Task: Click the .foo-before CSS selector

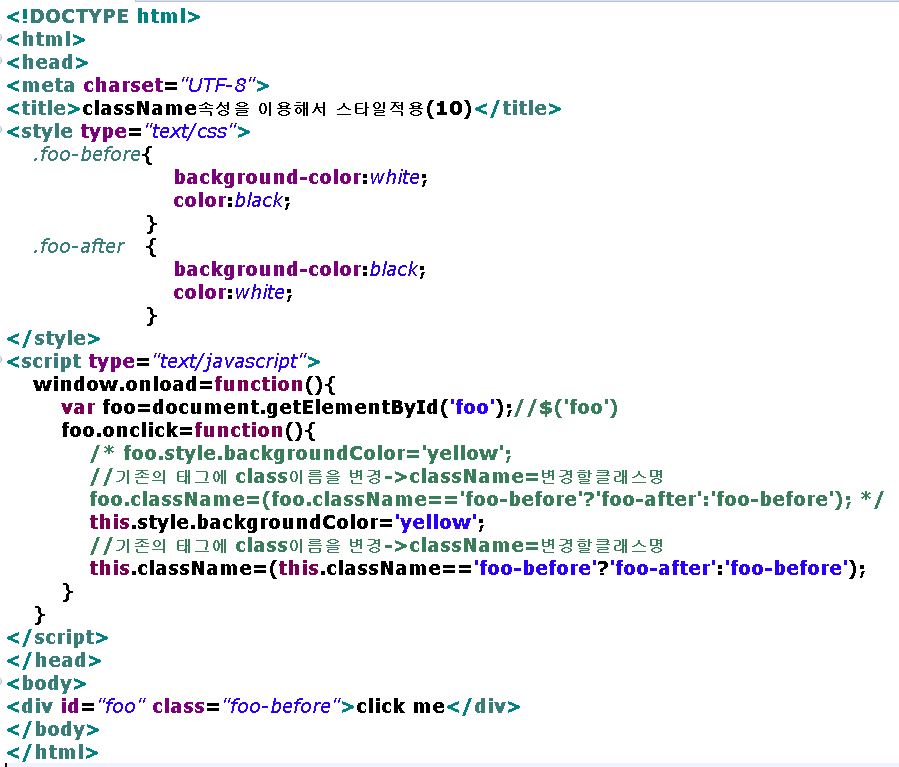Action: 87,154
